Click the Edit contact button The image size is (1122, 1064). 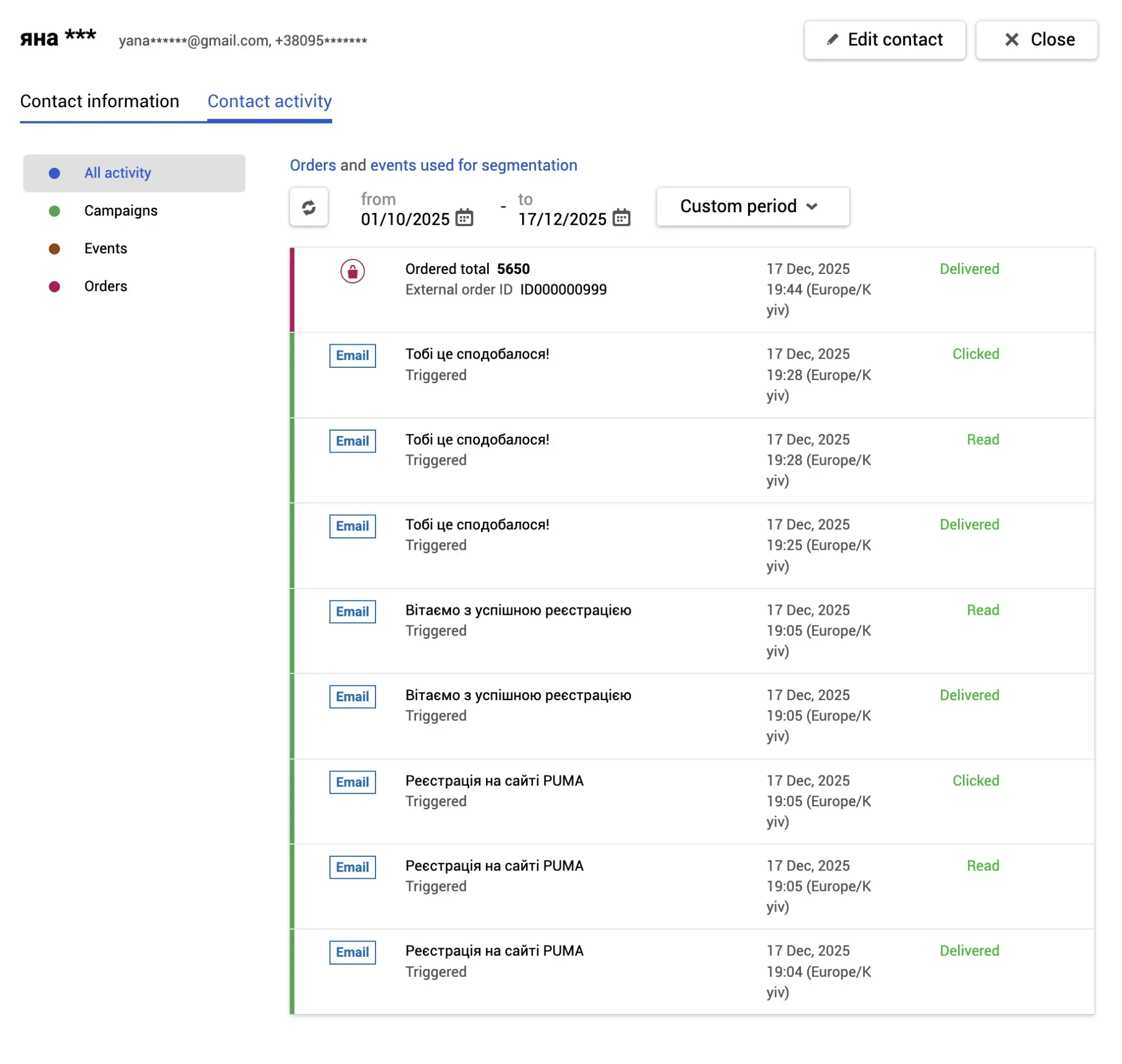[x=885, y=39]
